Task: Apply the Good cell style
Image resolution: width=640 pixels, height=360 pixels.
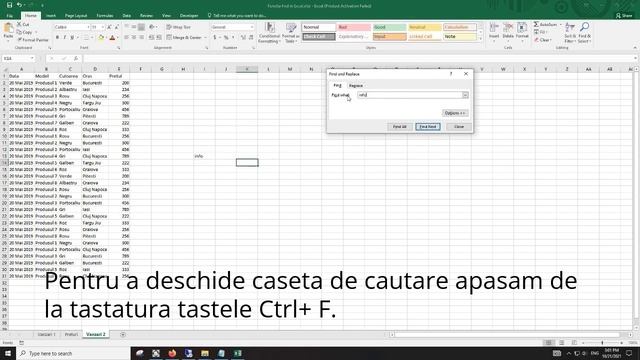Action: (x=389, y=27)
